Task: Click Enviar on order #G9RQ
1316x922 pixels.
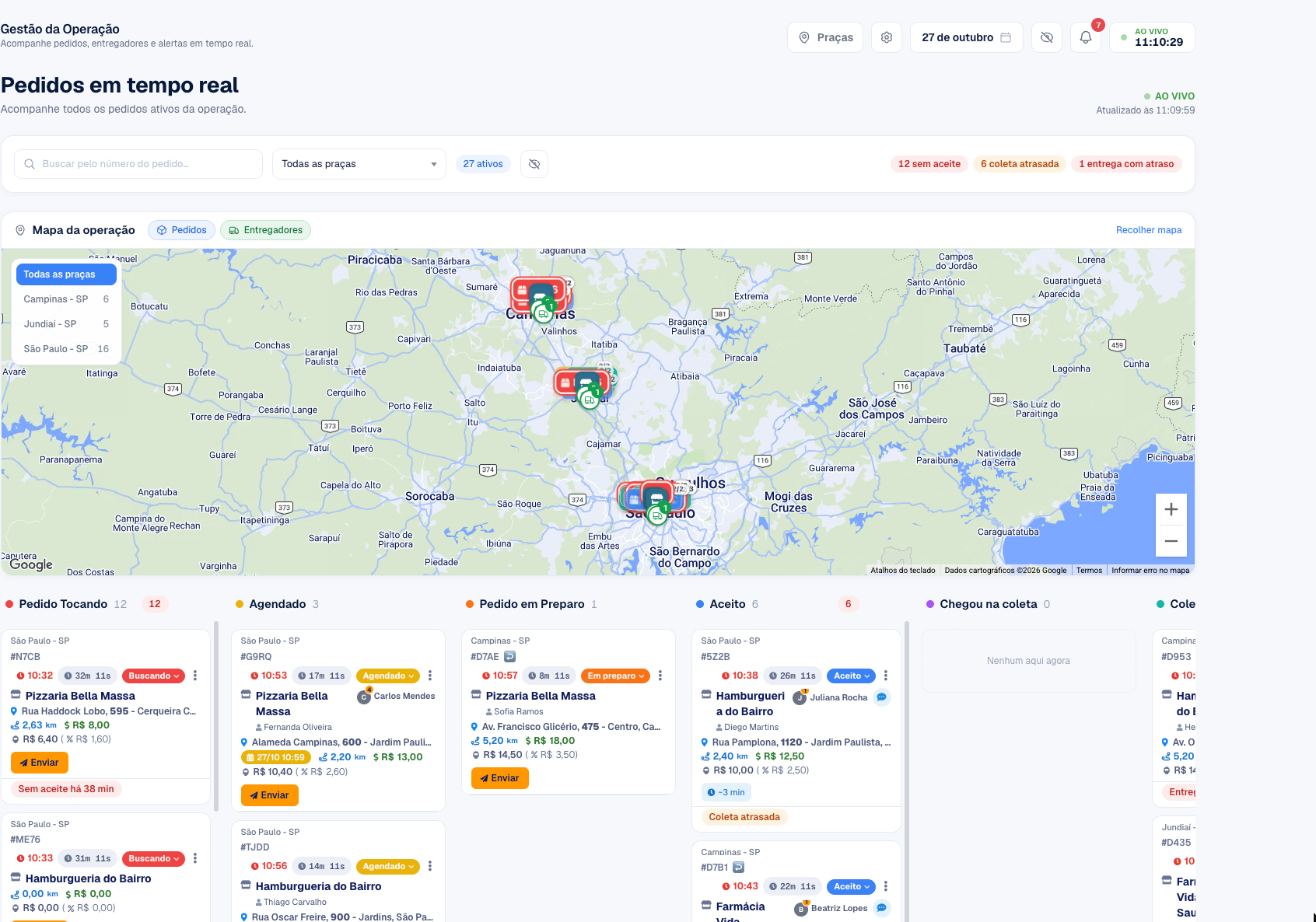Action: coord(270,795)
